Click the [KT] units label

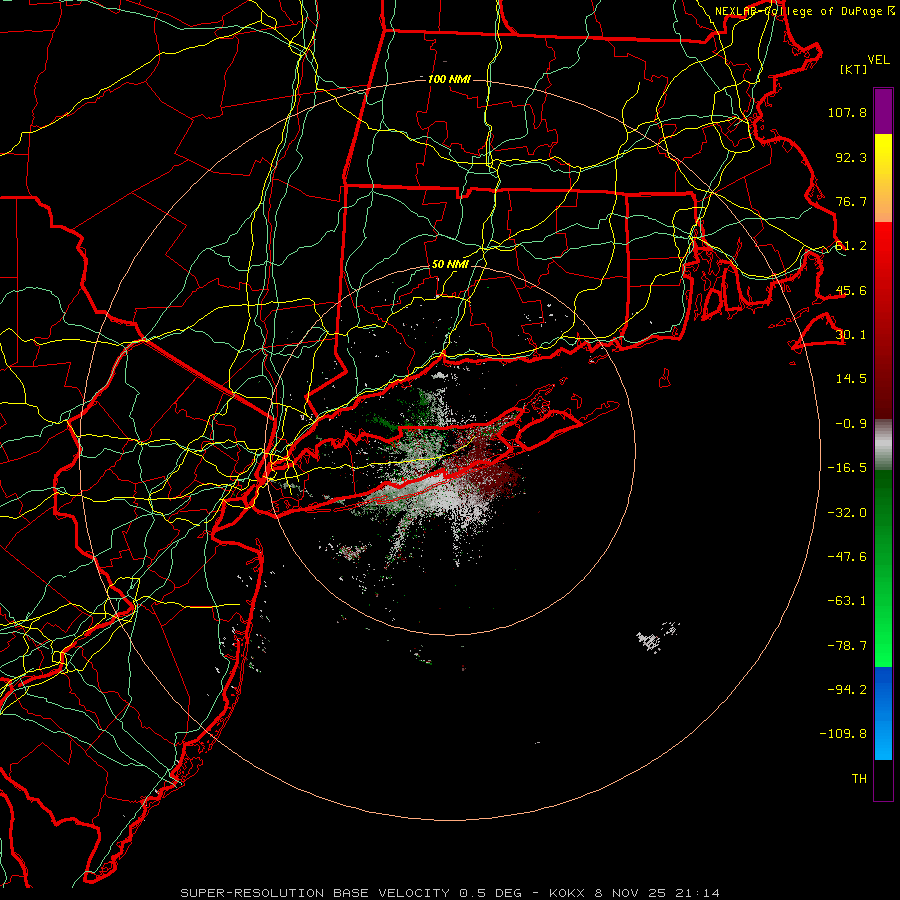854,69
